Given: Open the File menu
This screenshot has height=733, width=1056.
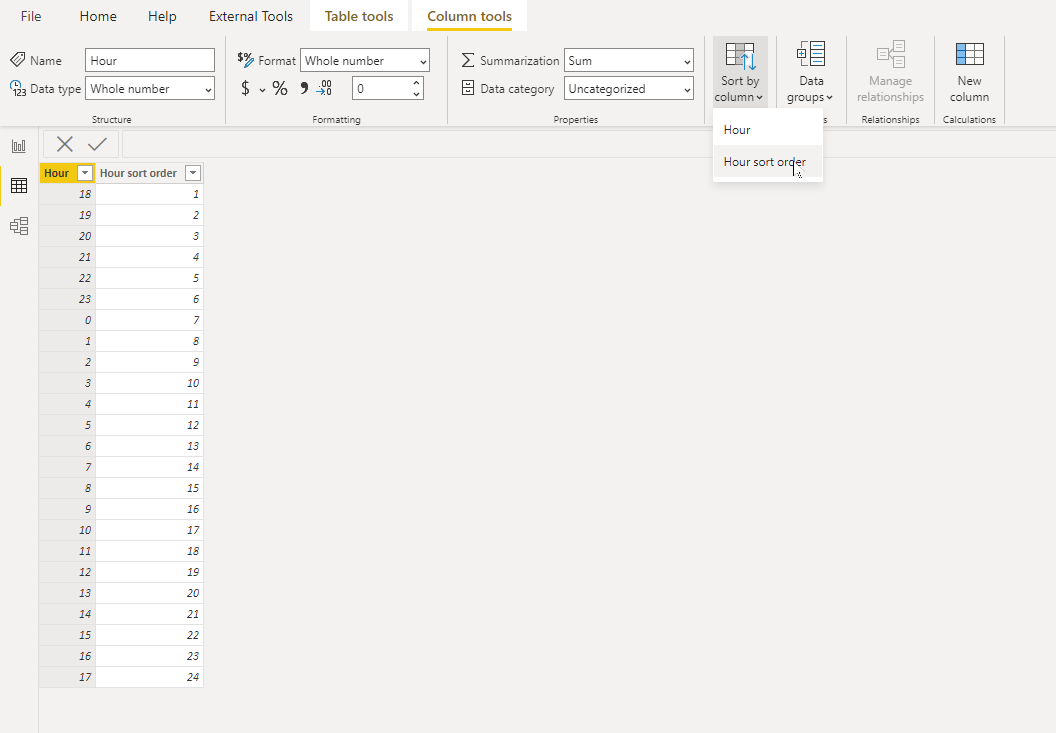Looking at the screenshot, I should 31,16.
